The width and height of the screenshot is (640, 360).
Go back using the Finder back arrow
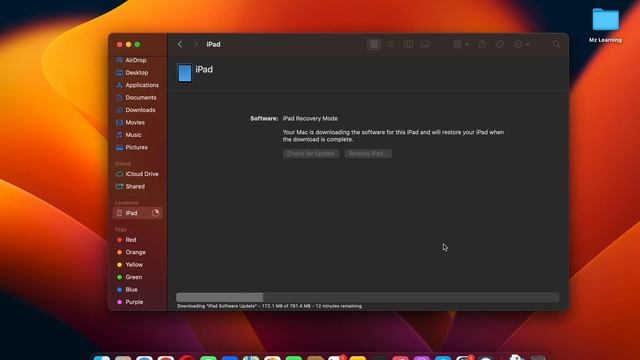pos(180,44)
